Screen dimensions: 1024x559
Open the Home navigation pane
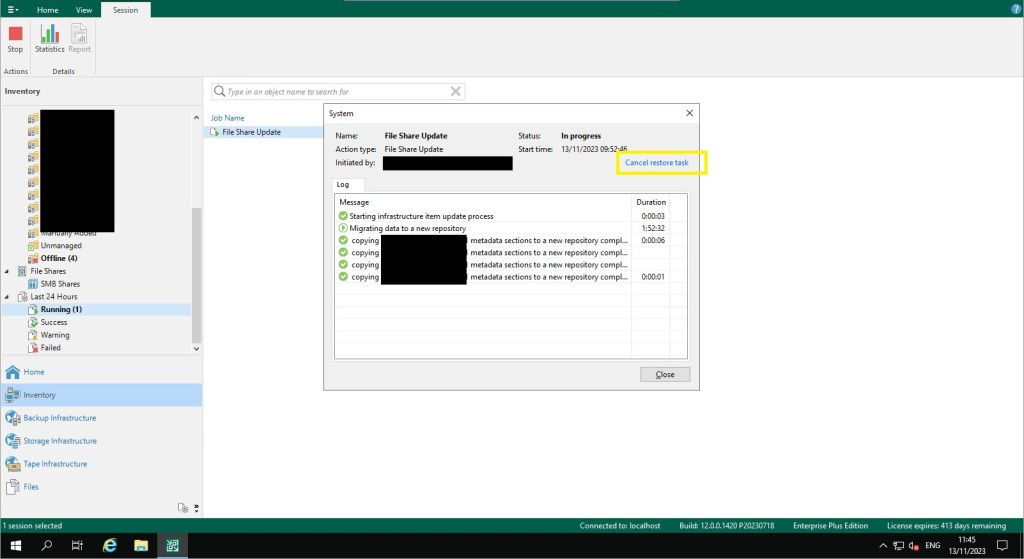(101, 372)
